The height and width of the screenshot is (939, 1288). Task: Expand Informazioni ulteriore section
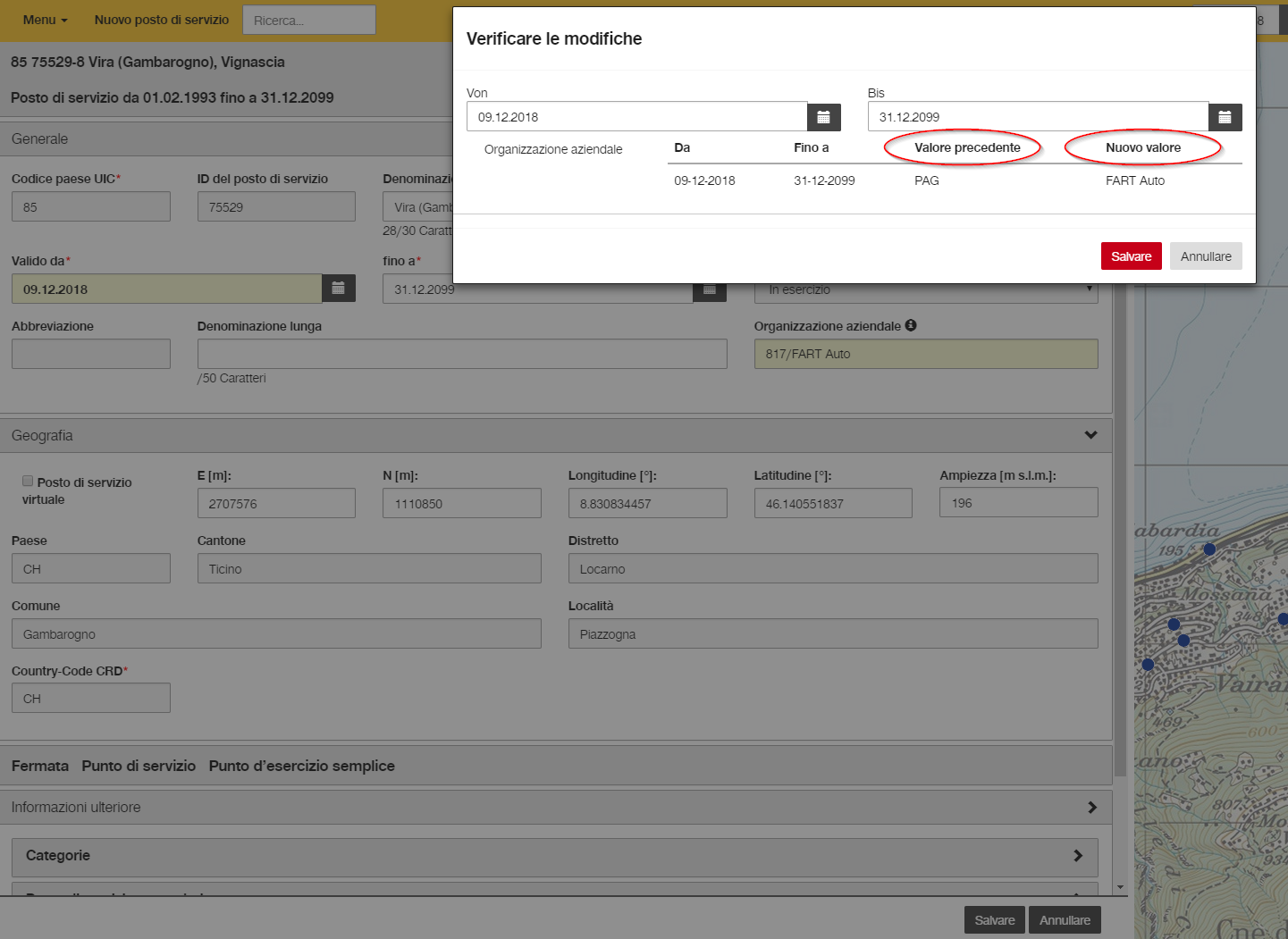1091,807
